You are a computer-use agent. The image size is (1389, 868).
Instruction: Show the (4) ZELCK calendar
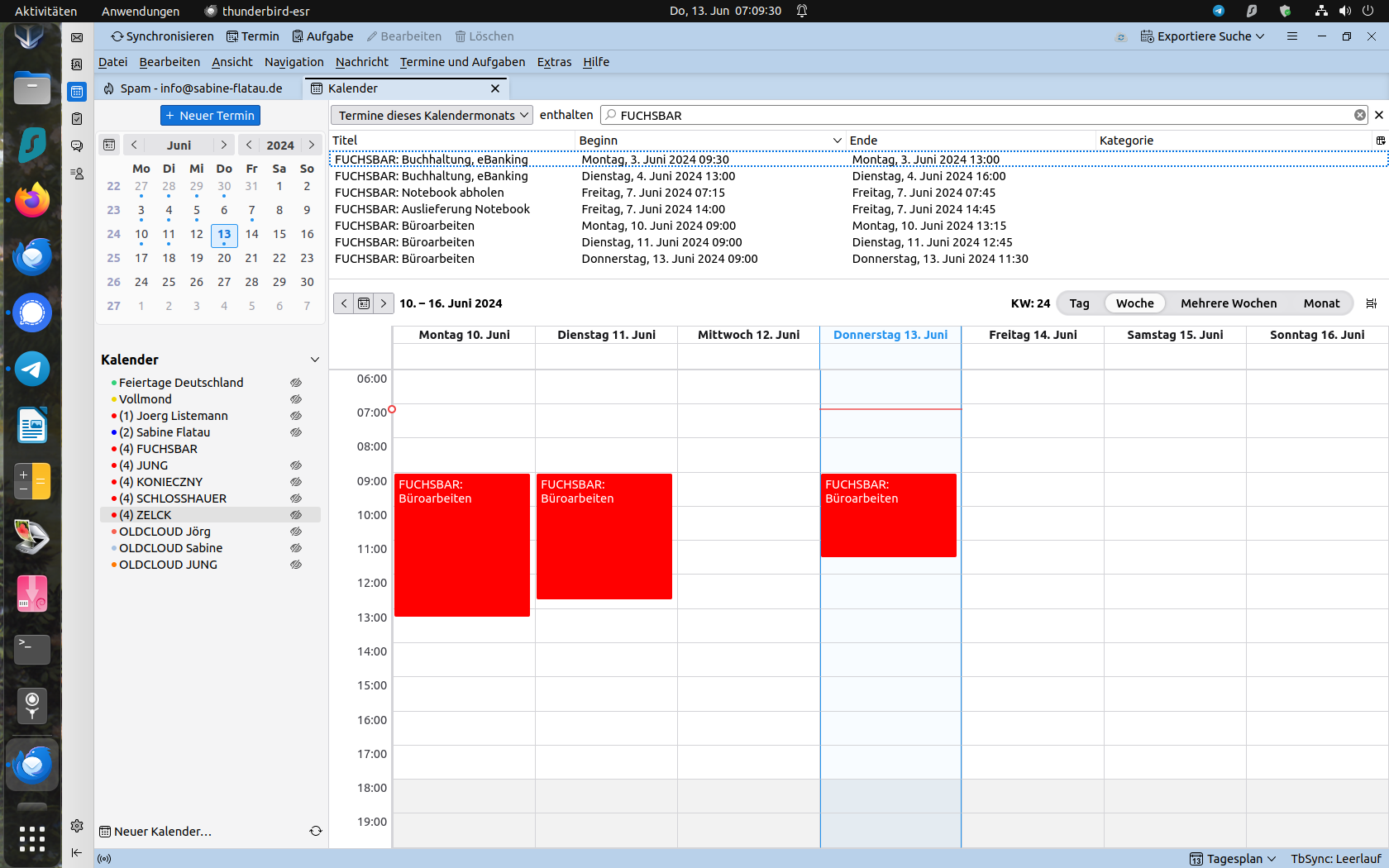(x=296, y=515)
